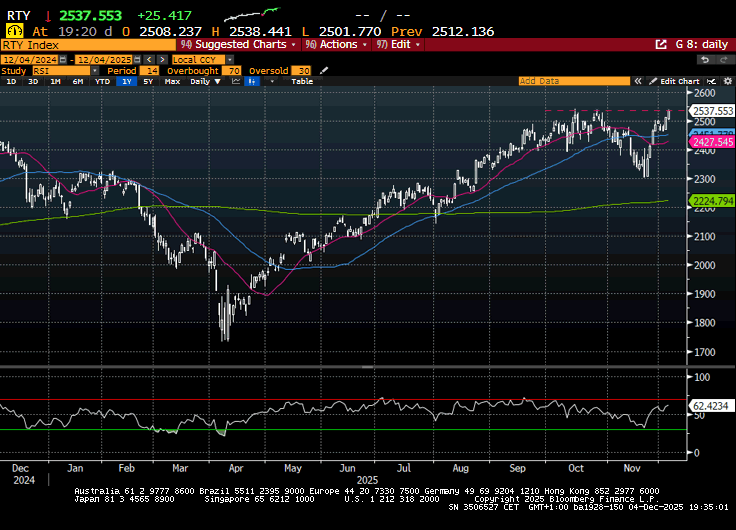
Task: Click the Edit Chart button
Action: click(679, 81)
